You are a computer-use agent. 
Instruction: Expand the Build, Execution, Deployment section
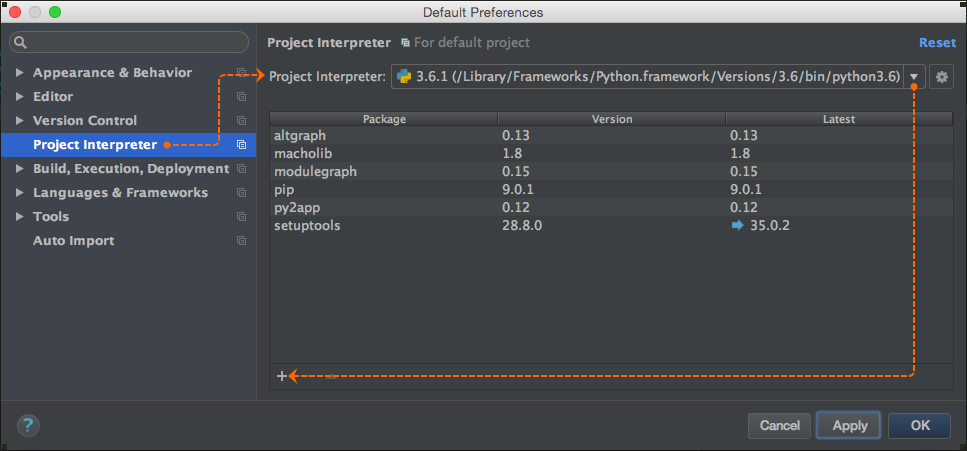click(x=20, y=168)
